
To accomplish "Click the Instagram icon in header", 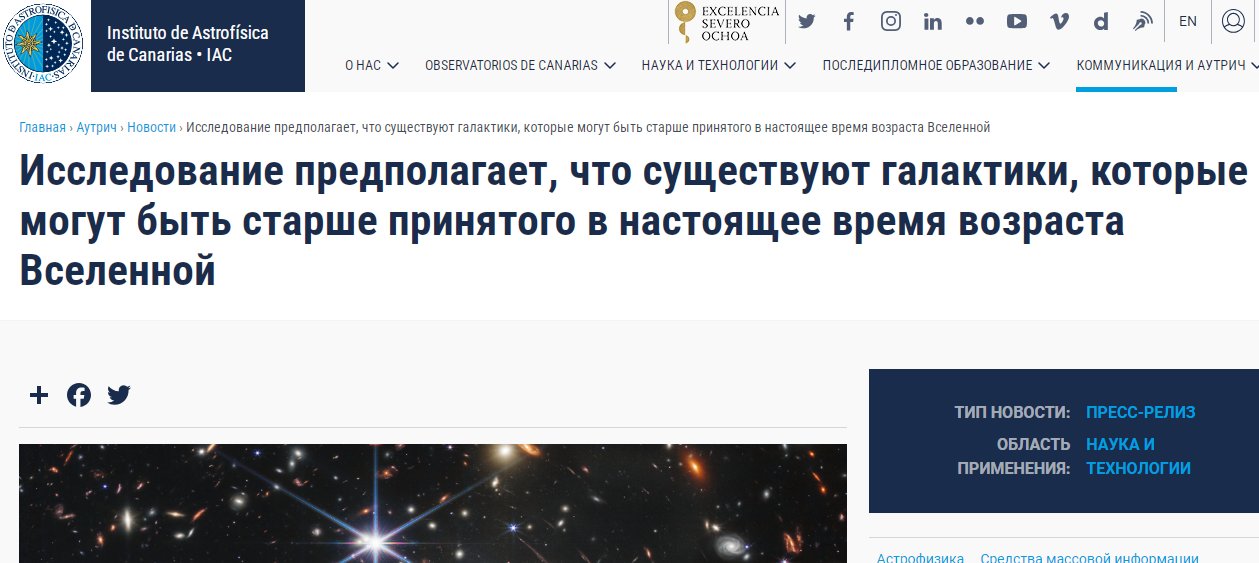I will (891, 21).
